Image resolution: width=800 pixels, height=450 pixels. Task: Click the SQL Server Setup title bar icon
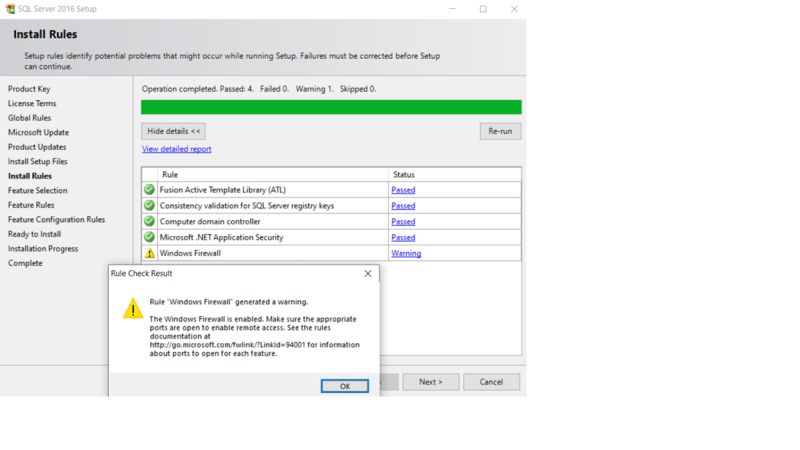10,9
